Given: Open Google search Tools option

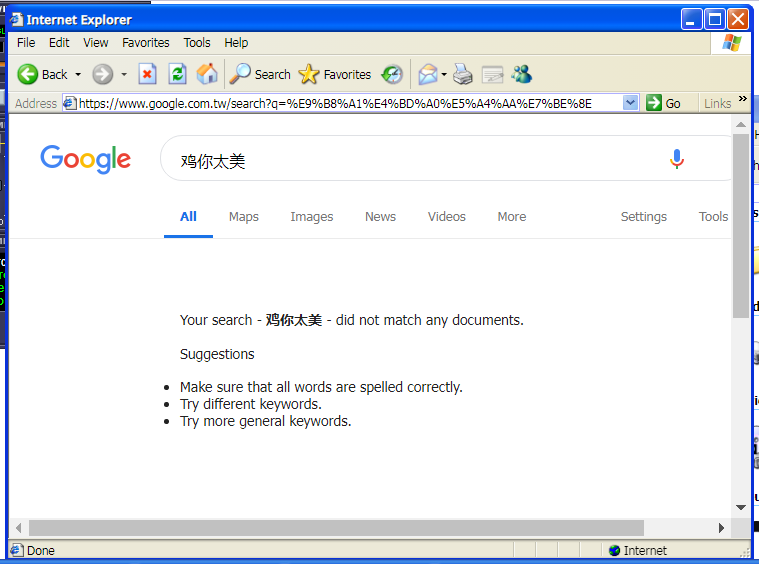Looking at the screenshot, I should coord(713,217).
